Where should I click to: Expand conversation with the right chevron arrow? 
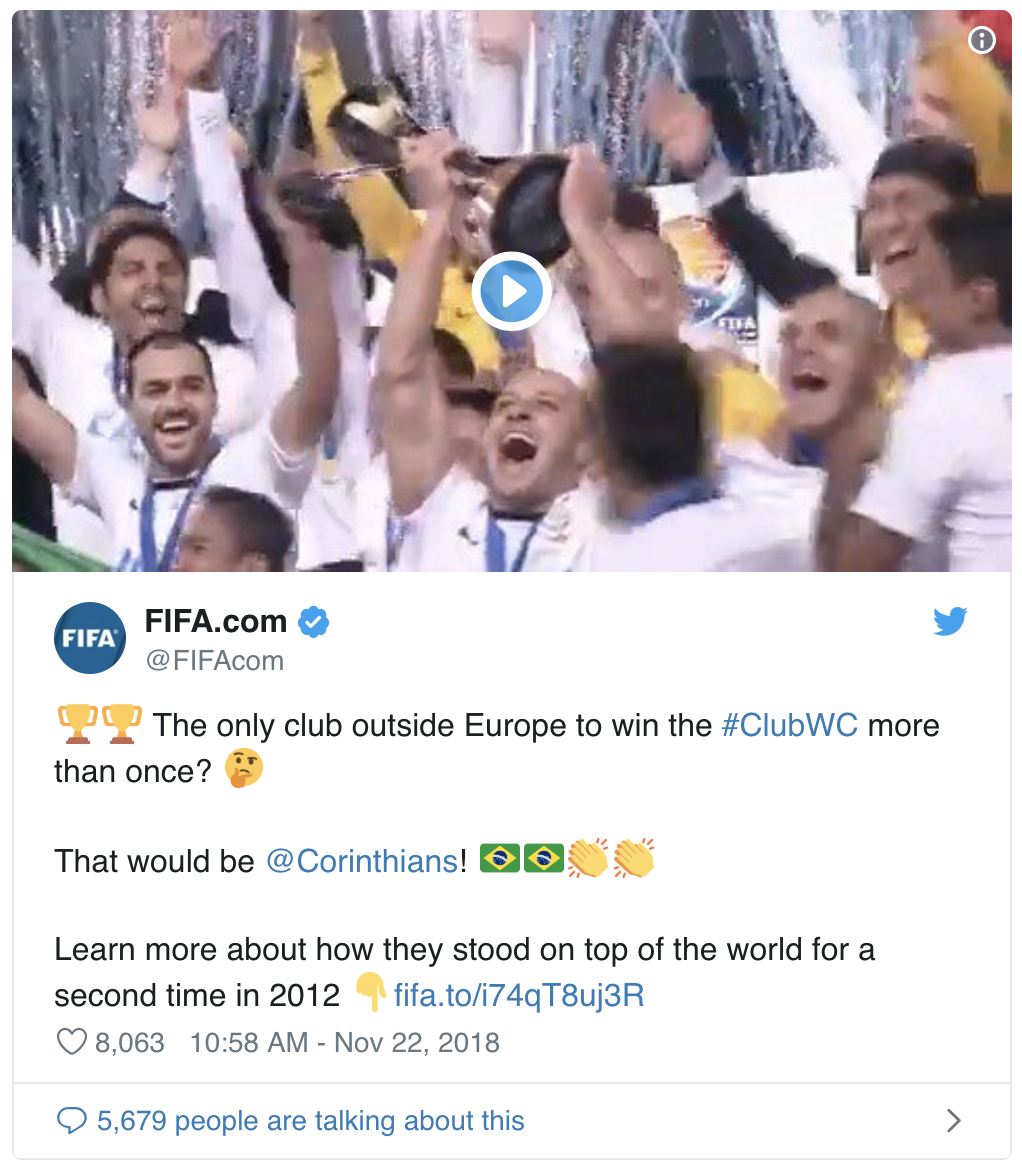[x=955, y=1121]
